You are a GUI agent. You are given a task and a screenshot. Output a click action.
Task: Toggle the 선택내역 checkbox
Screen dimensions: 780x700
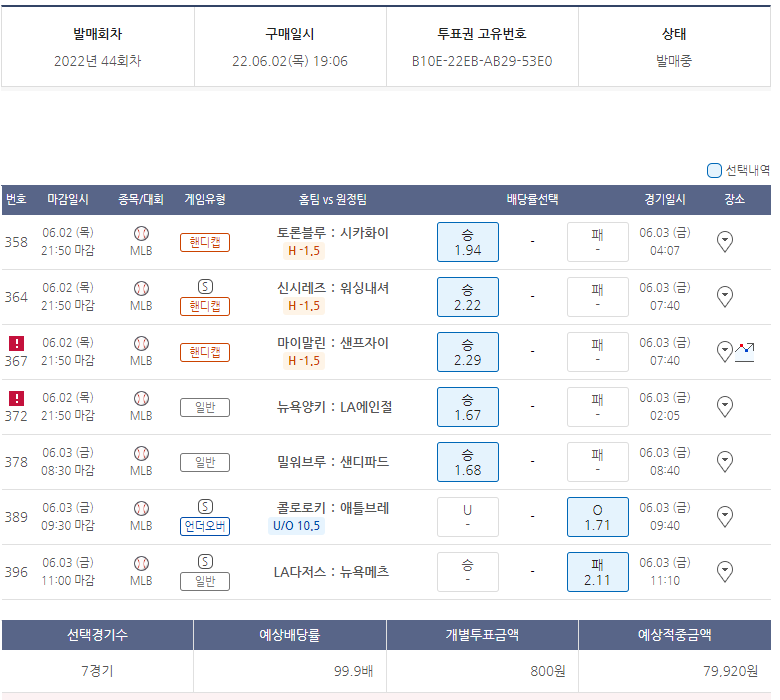pyautogui.click(x=714, y=170)
